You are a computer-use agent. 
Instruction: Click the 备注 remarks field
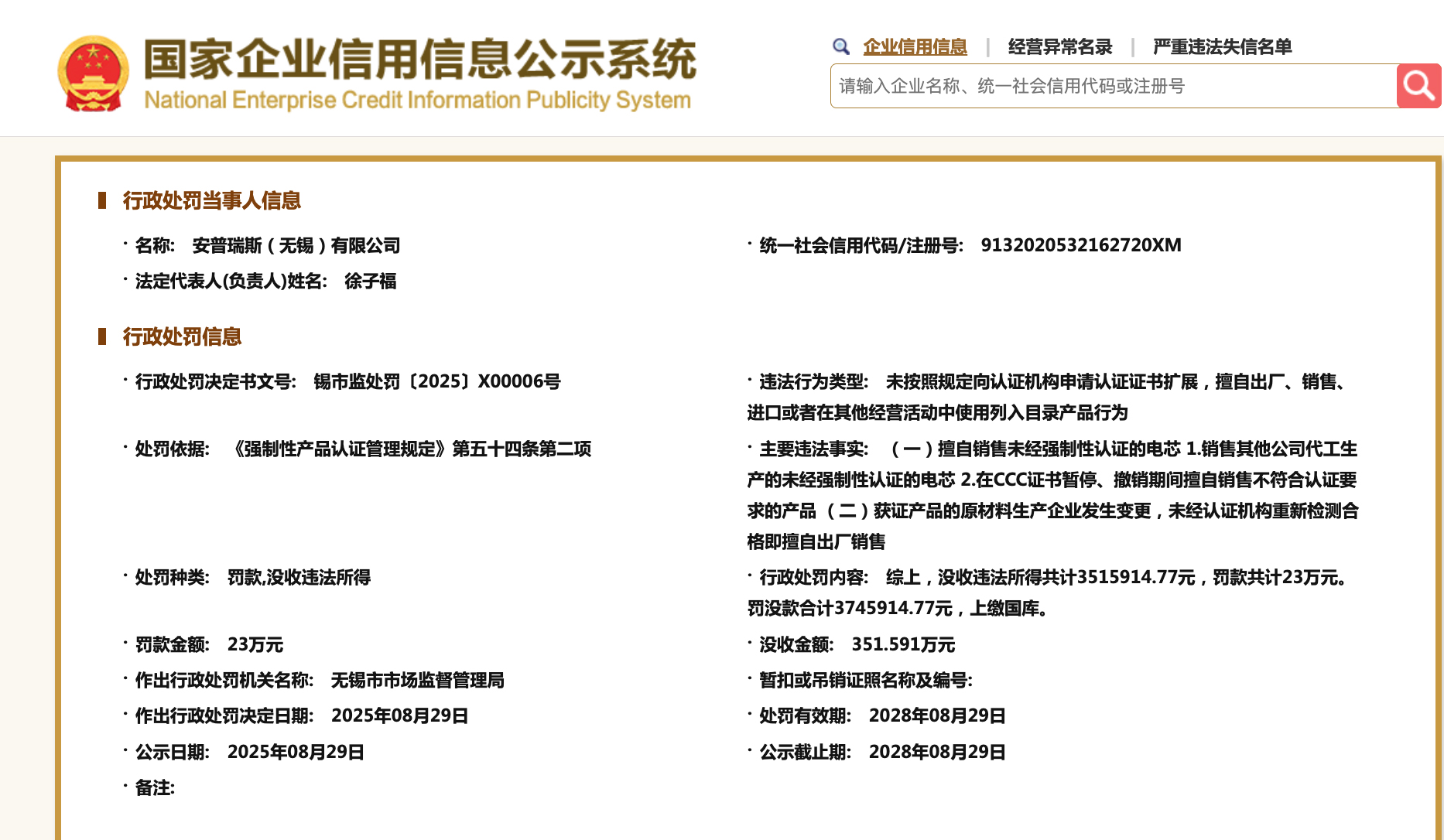pos(154,787)
